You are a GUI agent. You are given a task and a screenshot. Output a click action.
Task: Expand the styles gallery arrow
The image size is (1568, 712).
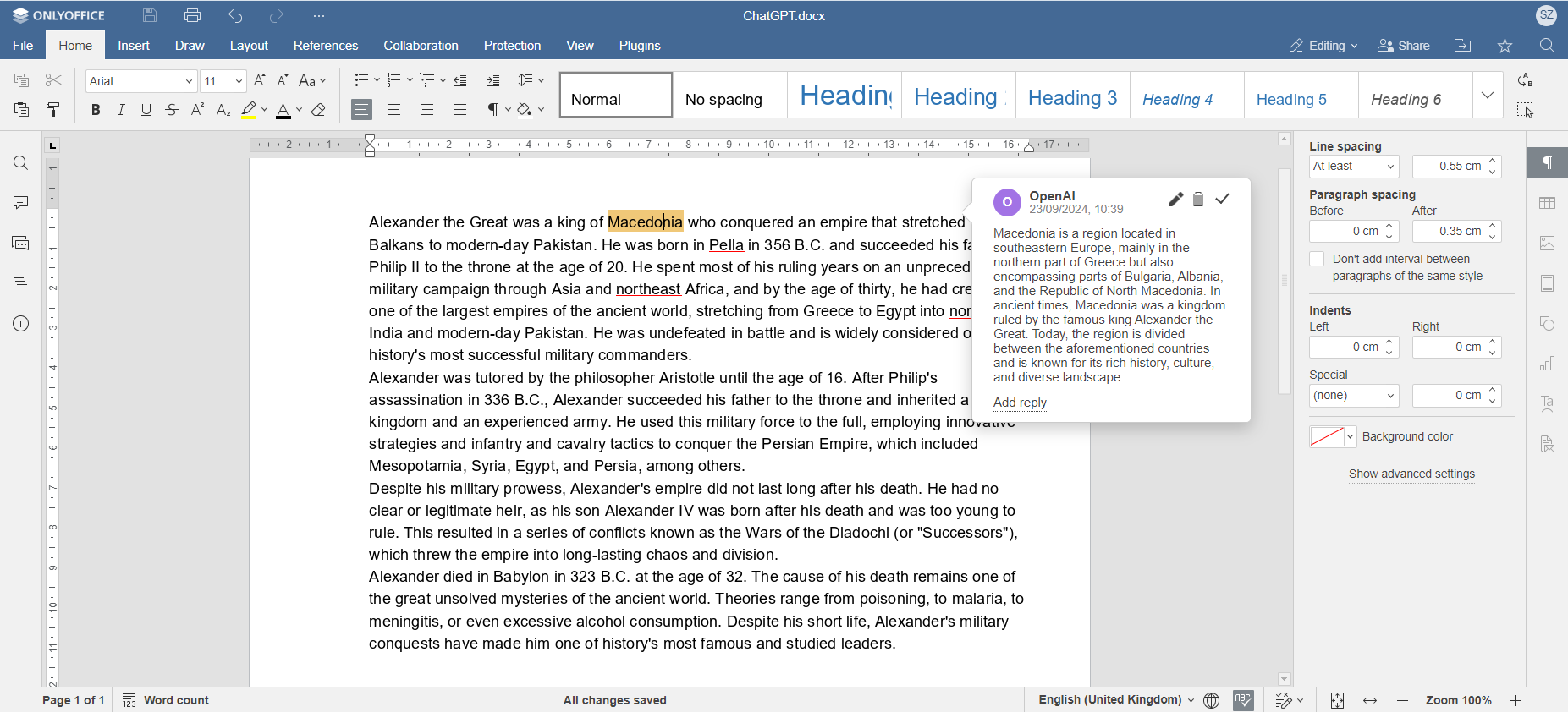pos(1488,96)
